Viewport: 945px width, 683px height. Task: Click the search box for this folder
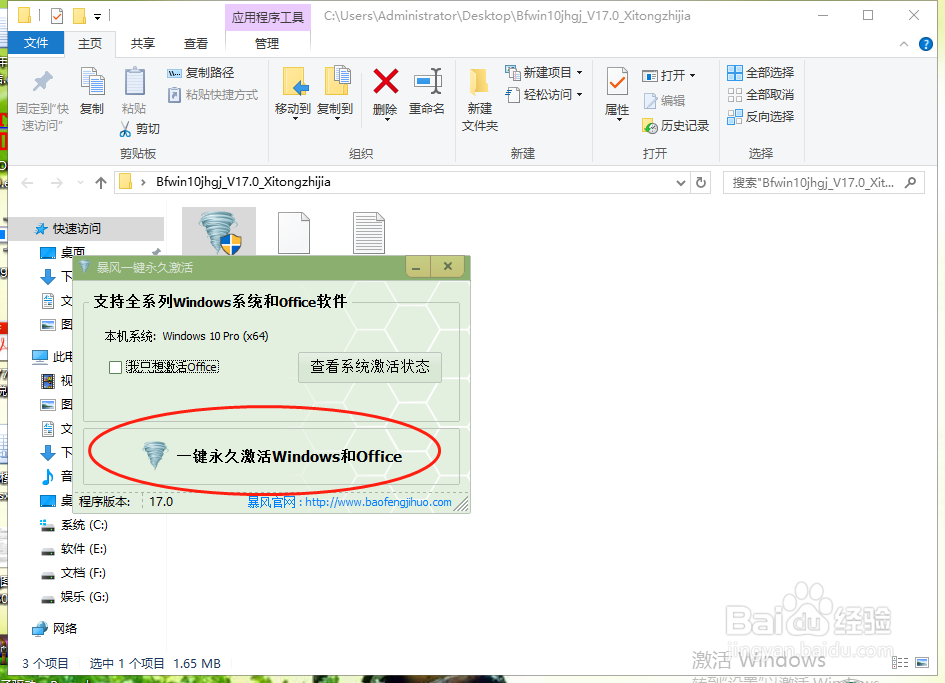coord(823,183)
